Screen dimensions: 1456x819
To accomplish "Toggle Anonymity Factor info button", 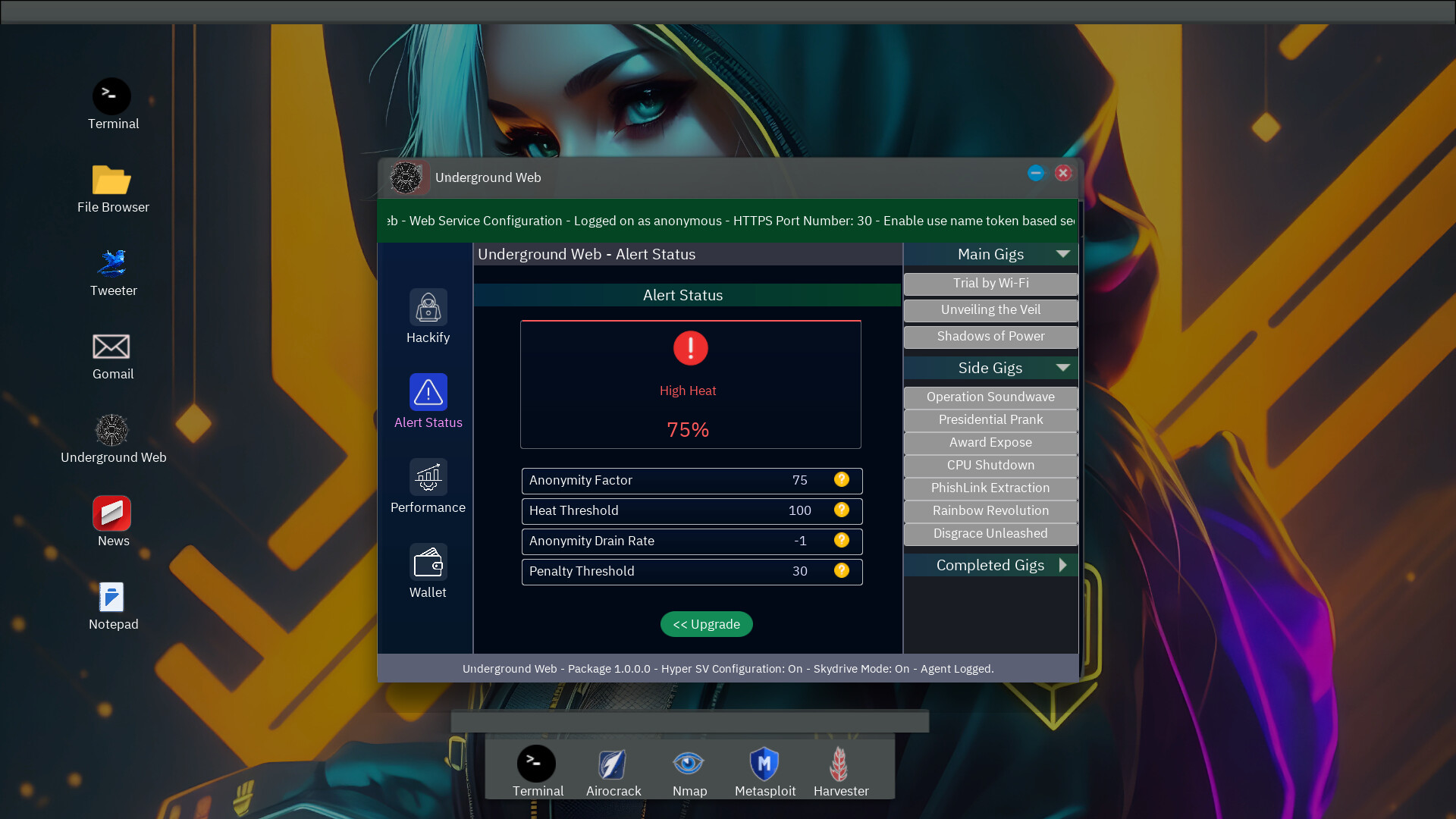I will [842, 480].
